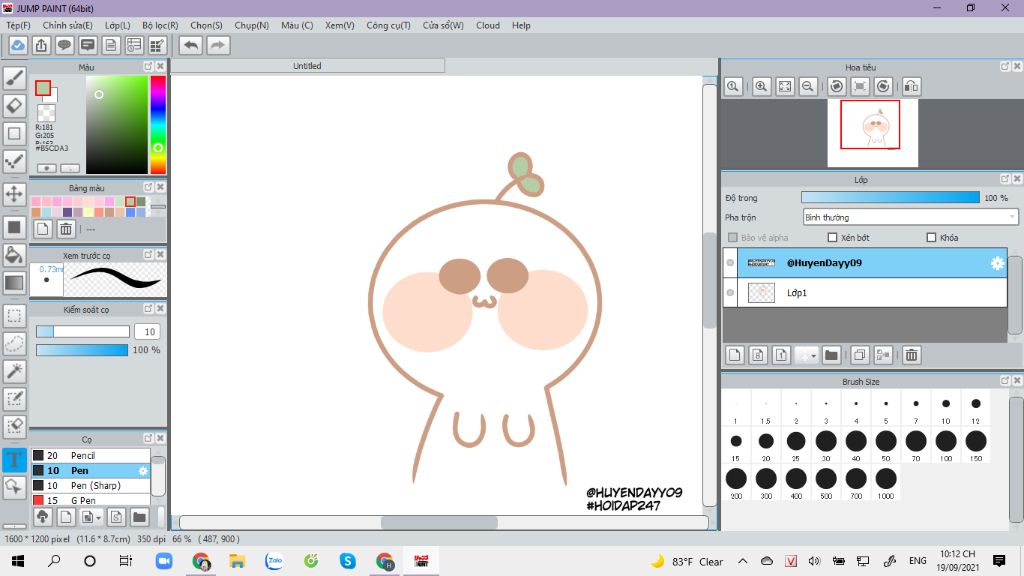Select brush size 10 in Brush Size panel
Image resolution: width=1024 pixels, height=576 pixels.
946,409
